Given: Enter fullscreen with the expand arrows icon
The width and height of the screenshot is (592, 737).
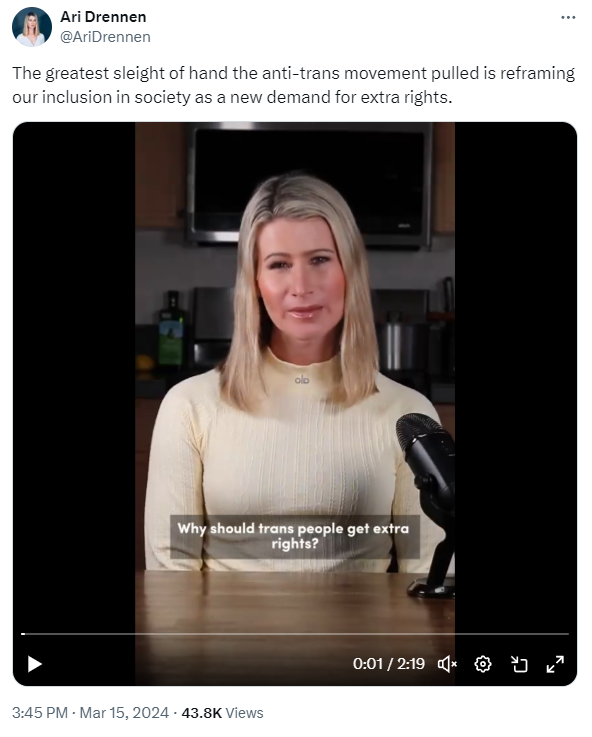Looking at the screenshot, I should [555, 664].
